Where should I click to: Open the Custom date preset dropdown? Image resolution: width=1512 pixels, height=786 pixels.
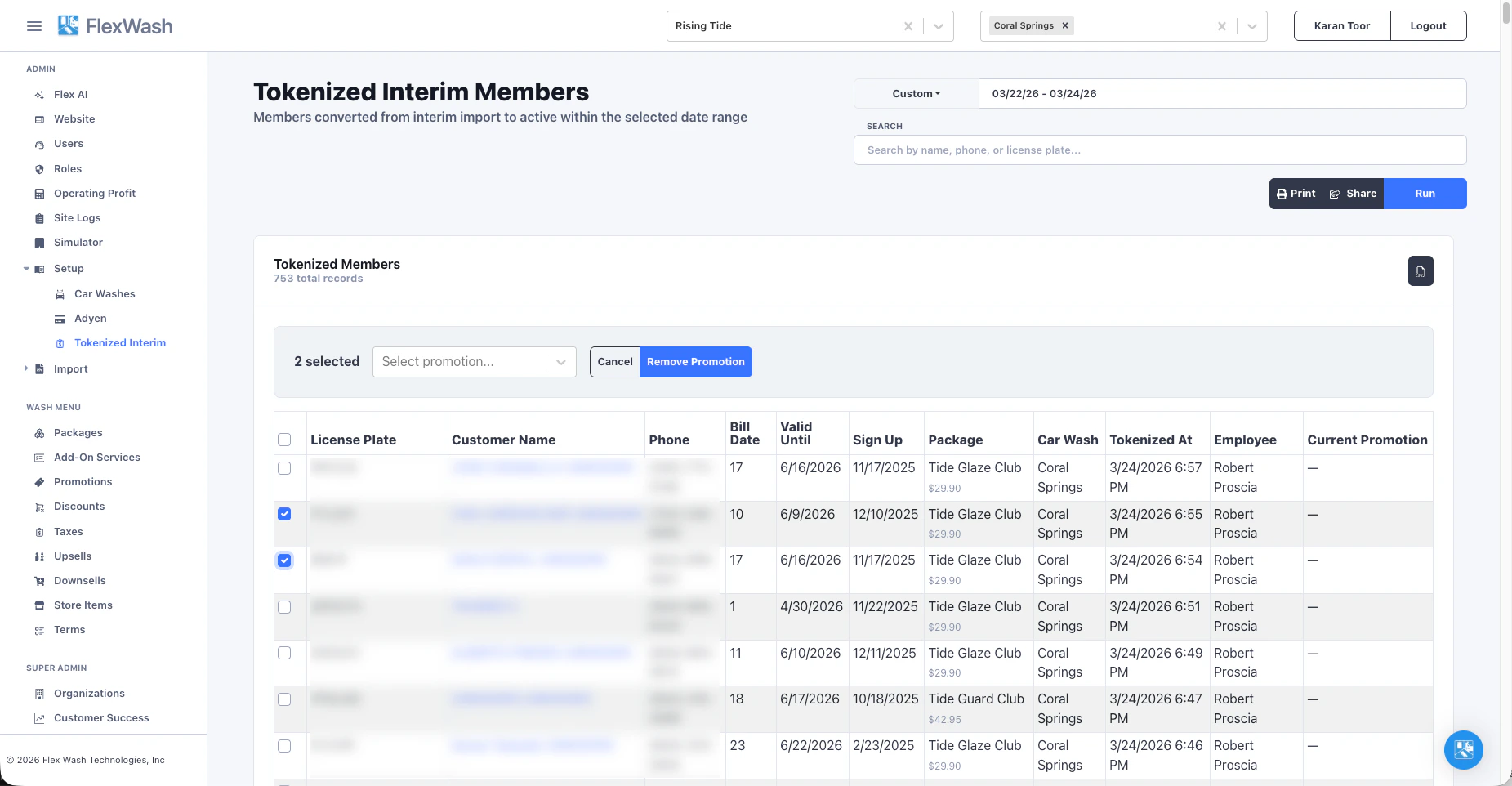[x=917, y=94]
